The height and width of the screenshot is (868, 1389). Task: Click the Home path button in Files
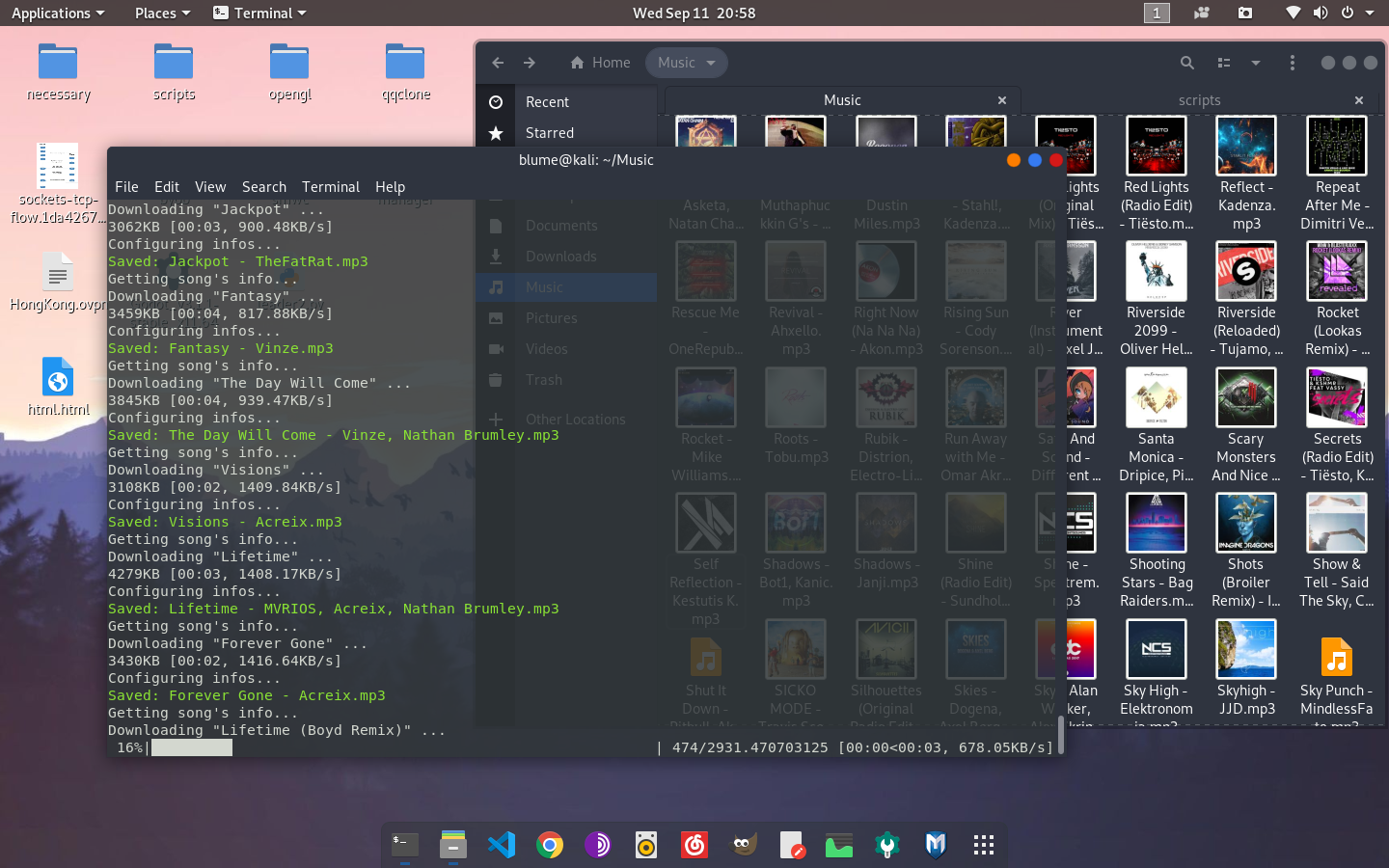(x=600, y=63)
